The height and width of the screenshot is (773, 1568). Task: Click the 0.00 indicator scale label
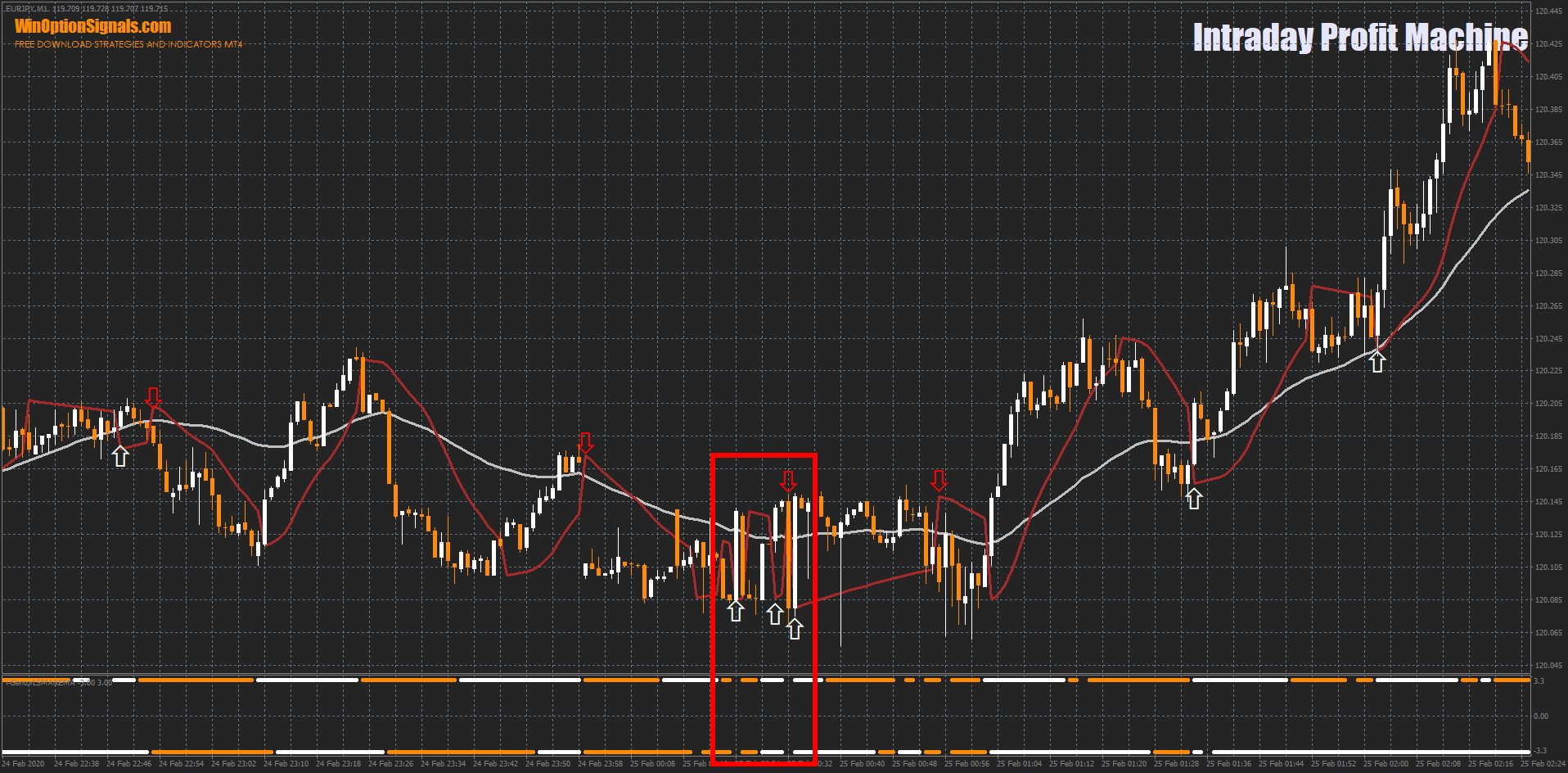click(x=1540, y=716)
